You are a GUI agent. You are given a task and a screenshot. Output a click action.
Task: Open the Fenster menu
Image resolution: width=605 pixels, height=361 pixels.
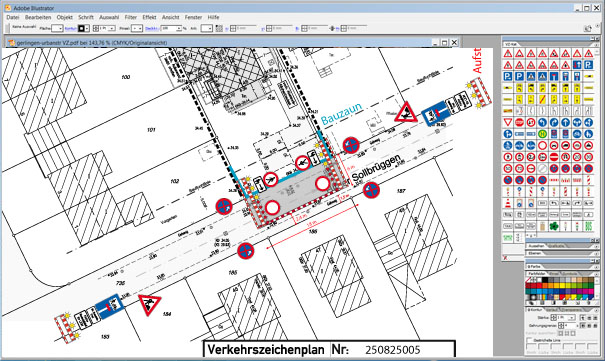point(193,17)
